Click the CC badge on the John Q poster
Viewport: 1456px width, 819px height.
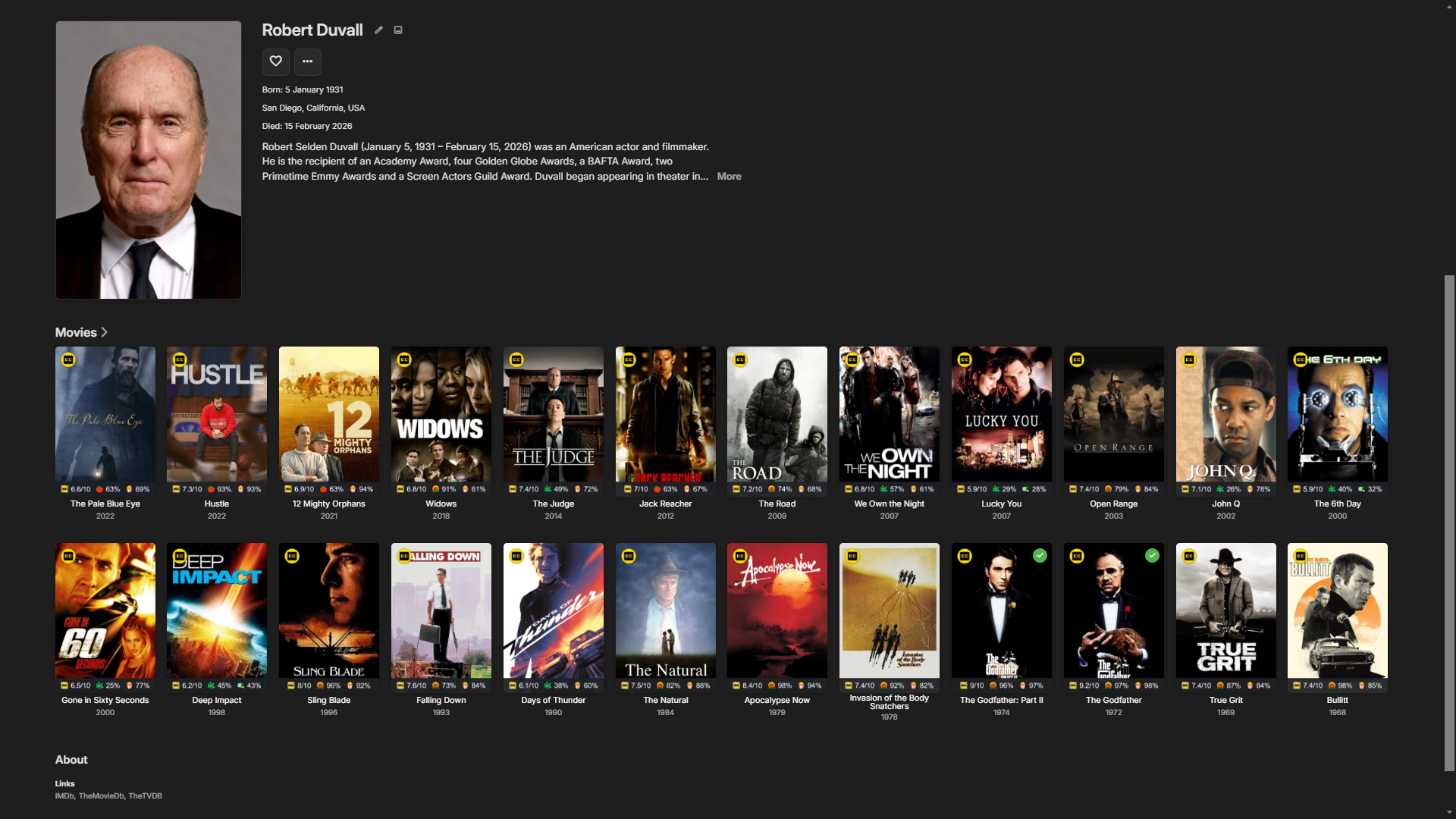pos(1189,360)
